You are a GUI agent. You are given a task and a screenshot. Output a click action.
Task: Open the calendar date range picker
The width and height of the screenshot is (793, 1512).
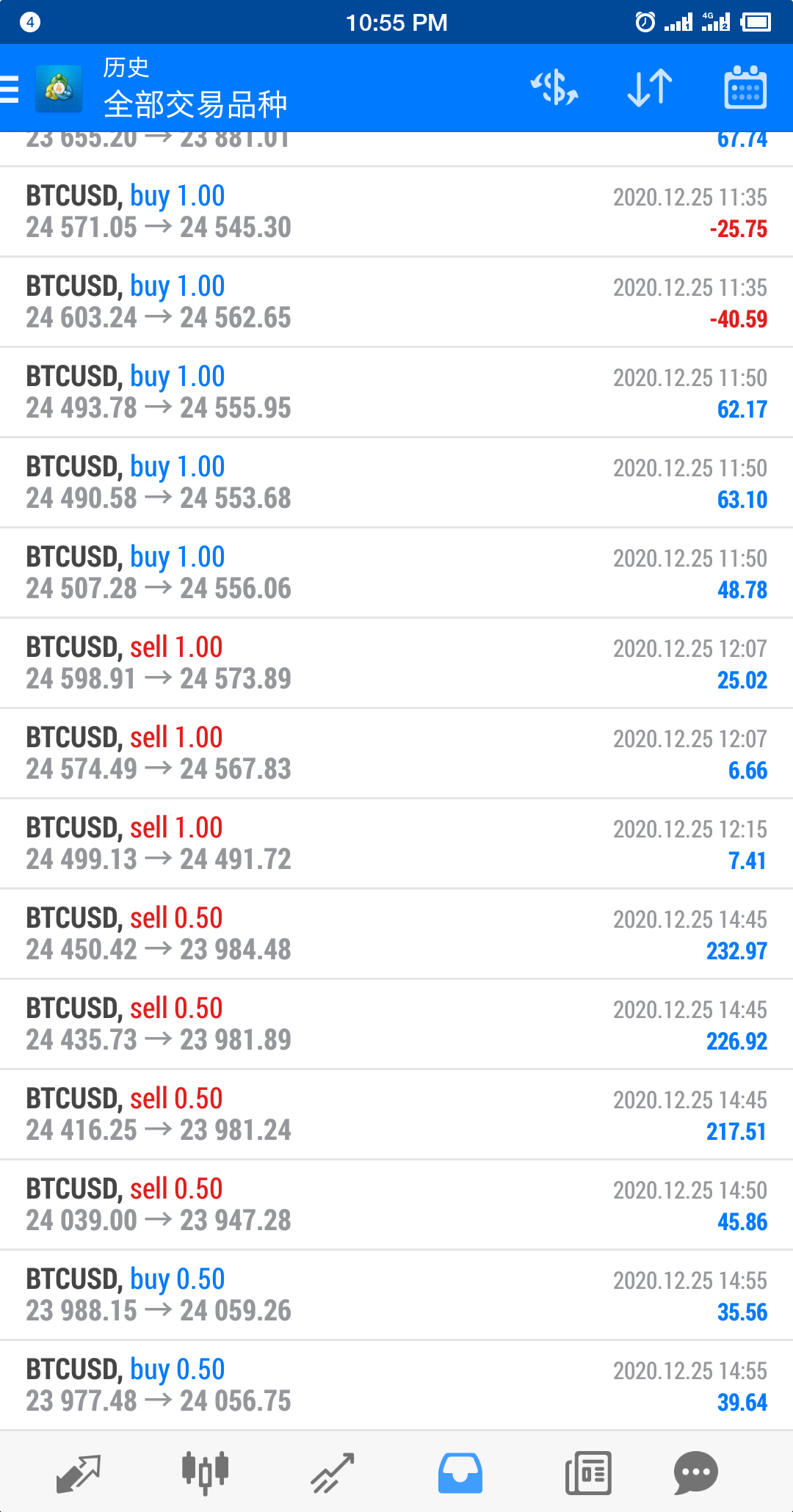click(745, 88)
